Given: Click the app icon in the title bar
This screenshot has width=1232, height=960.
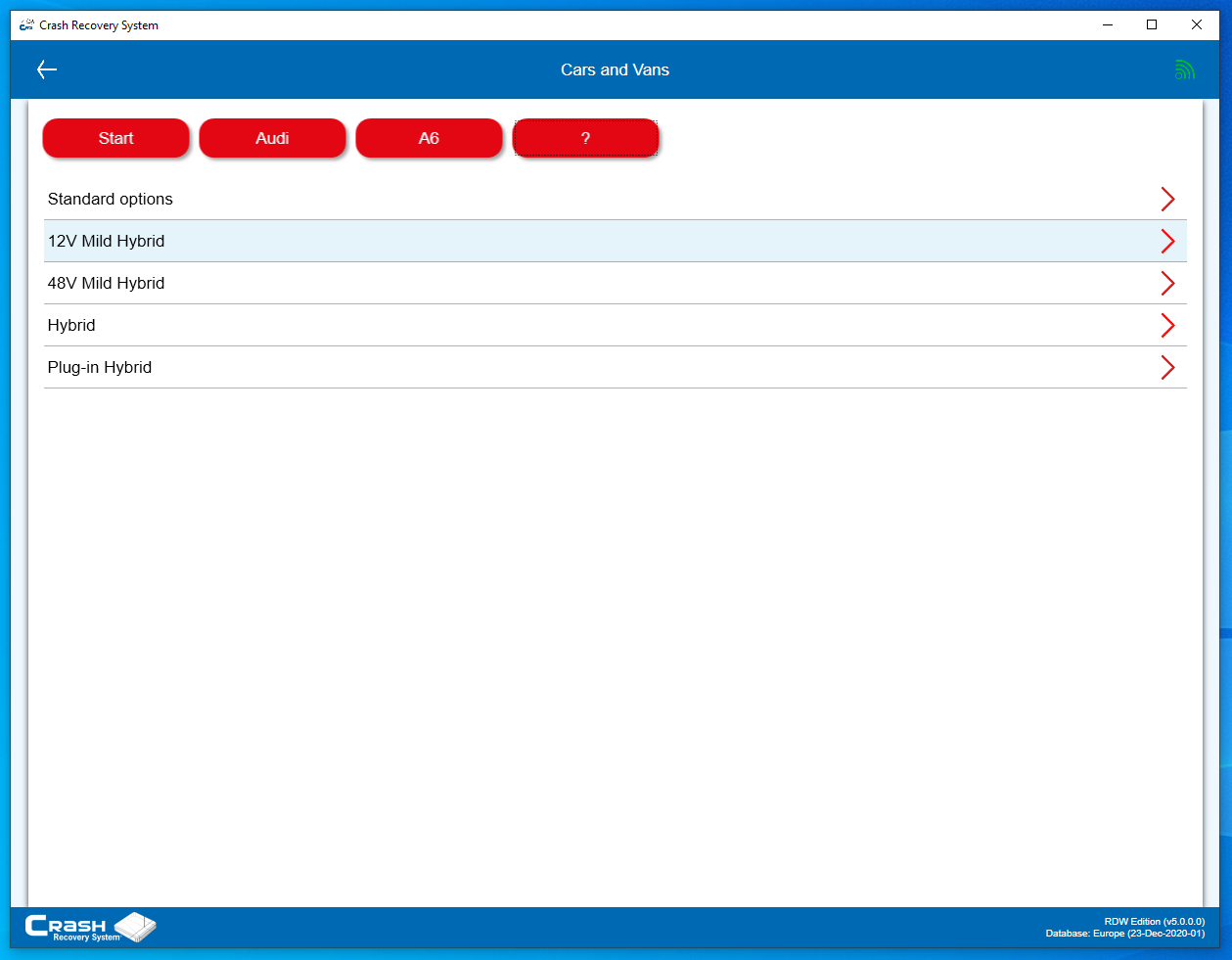Looking at the screenshot, I should click(26, 25).
